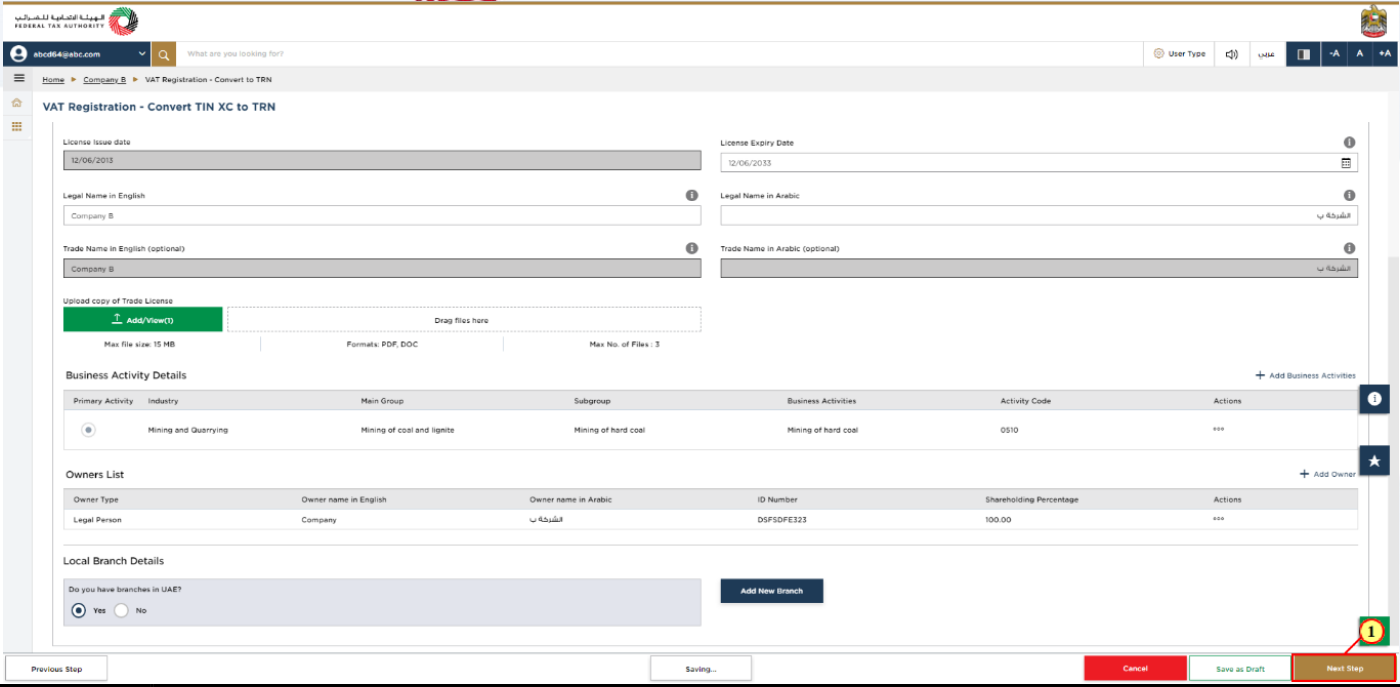Image resolution: width=1400 pixels, height=687 pixels.
Task: Show info for Legal Name in English
Action: [692, 195]
